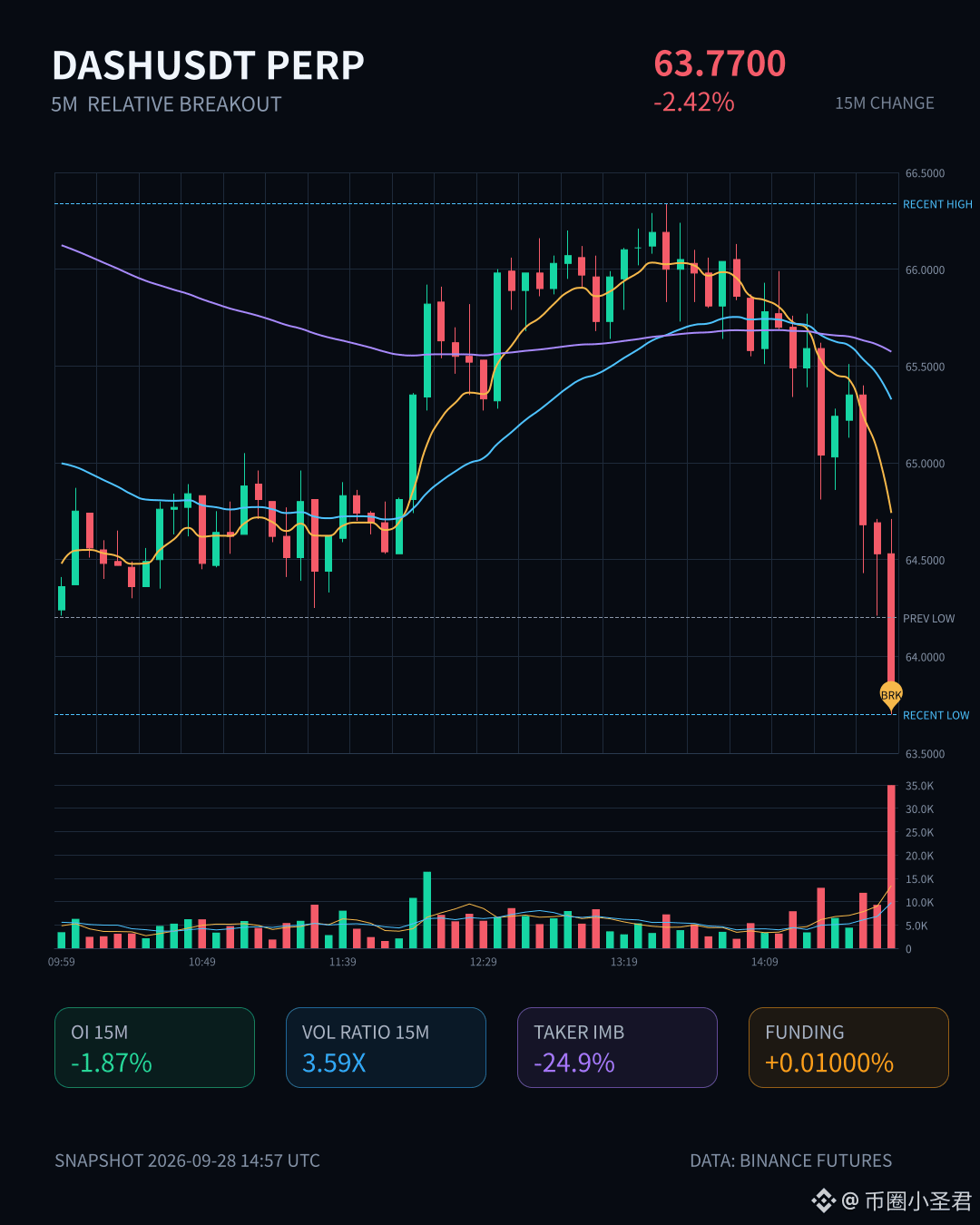Click the 66.0000 price axis label
The width and height of the screenshot is (980, 1225).
[x=925, y=269]
